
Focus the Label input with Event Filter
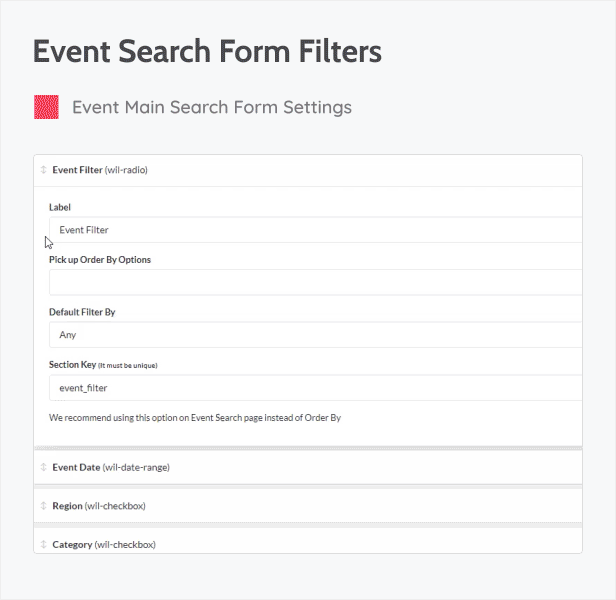tap(314, 230)
